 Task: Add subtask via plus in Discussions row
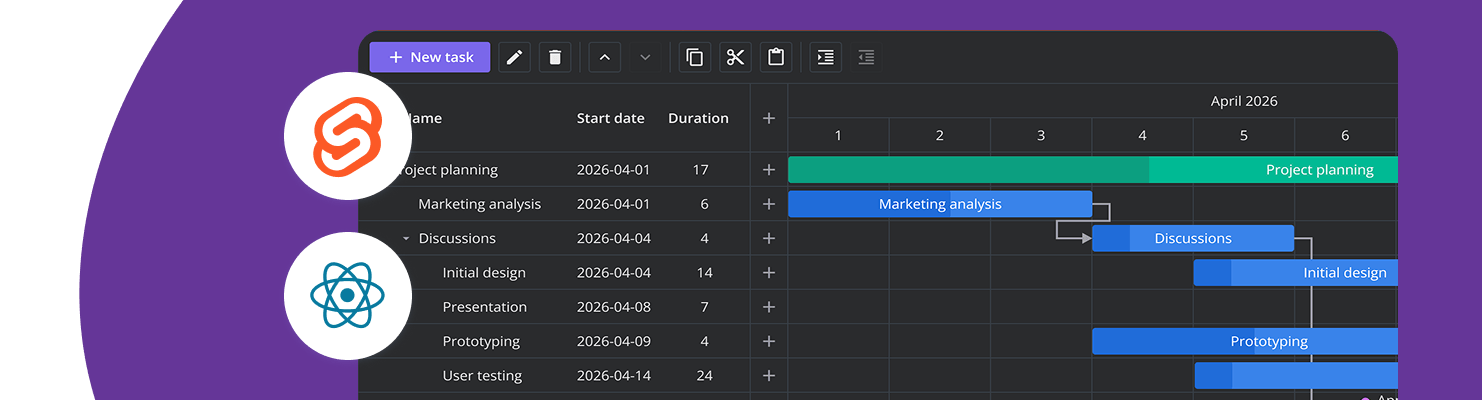pos(769,238)
